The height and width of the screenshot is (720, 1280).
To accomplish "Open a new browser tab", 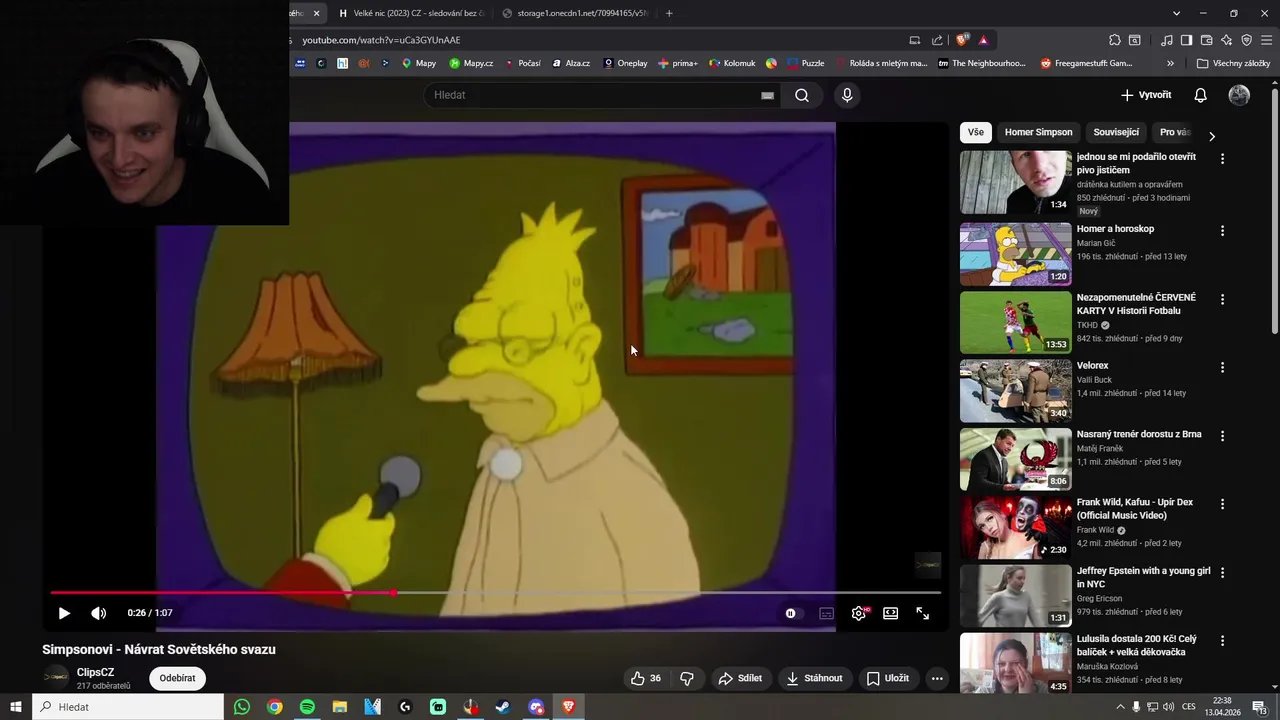I will [669, 13].
